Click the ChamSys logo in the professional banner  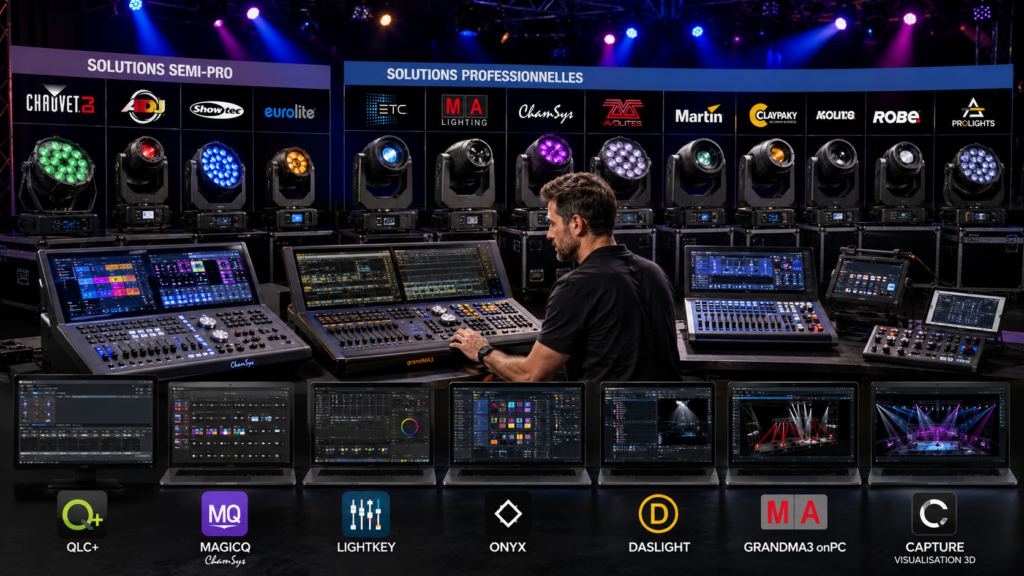(x=545, y=113)
